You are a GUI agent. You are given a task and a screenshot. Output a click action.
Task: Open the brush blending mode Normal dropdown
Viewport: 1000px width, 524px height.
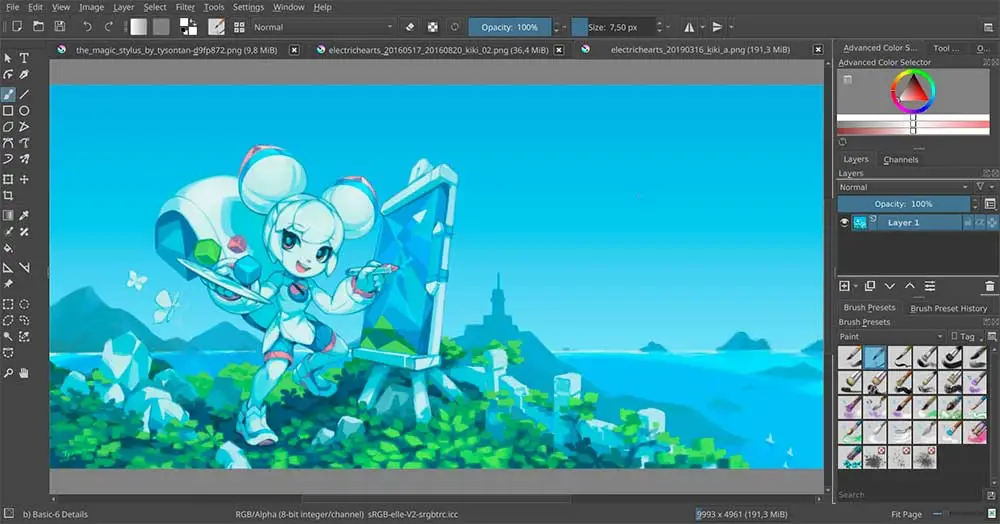[x=322, y=26]
